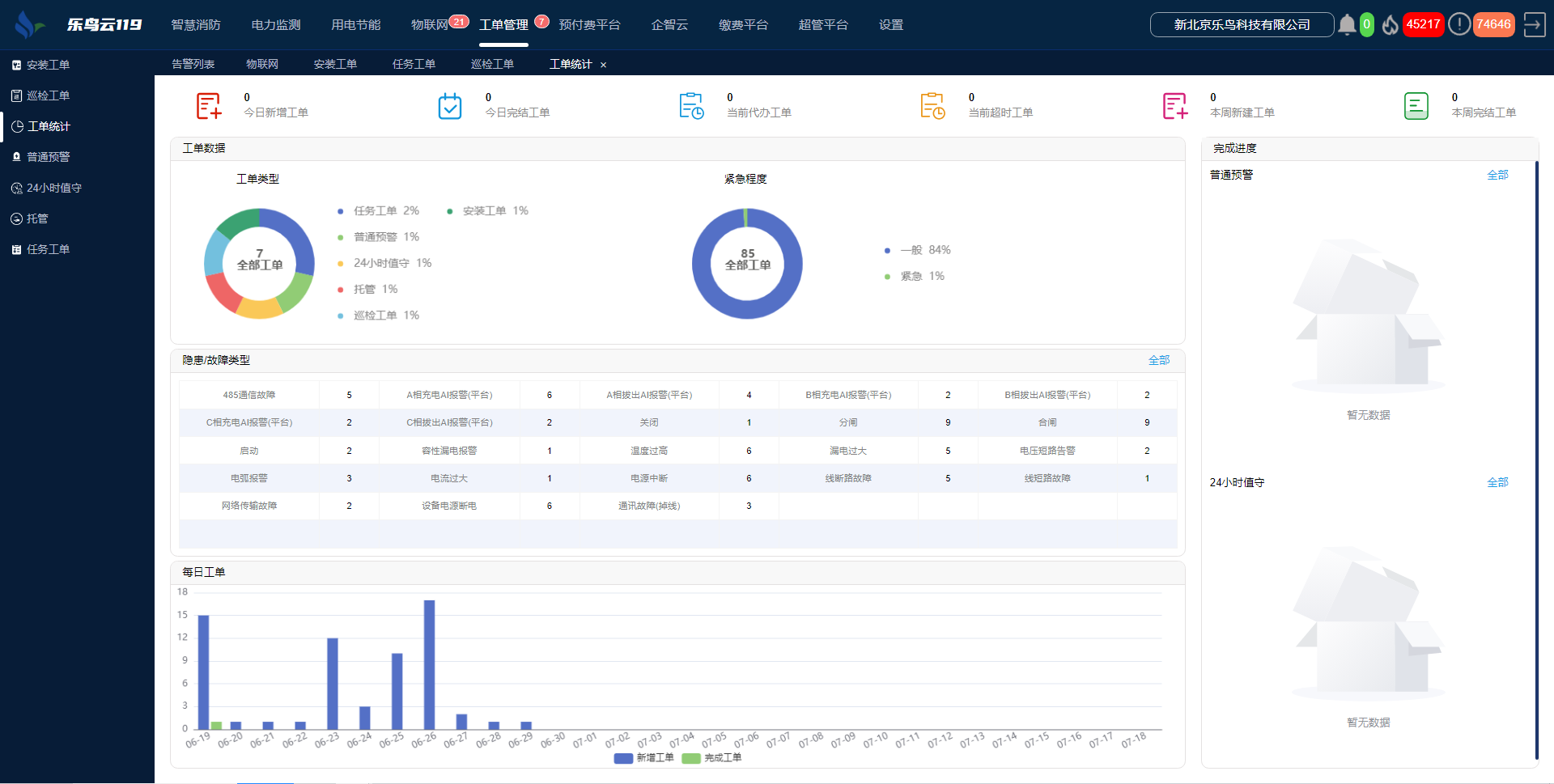The height and width of the screenshot is (784, 1554).
Task: Click the 06-26 blue bar in chart
Action: coord(429,663)
